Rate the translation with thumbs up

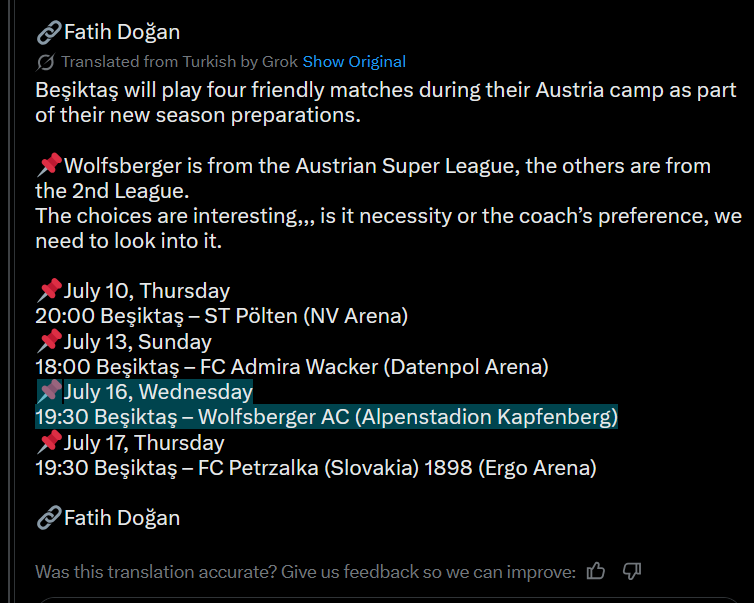pos(597,571)
